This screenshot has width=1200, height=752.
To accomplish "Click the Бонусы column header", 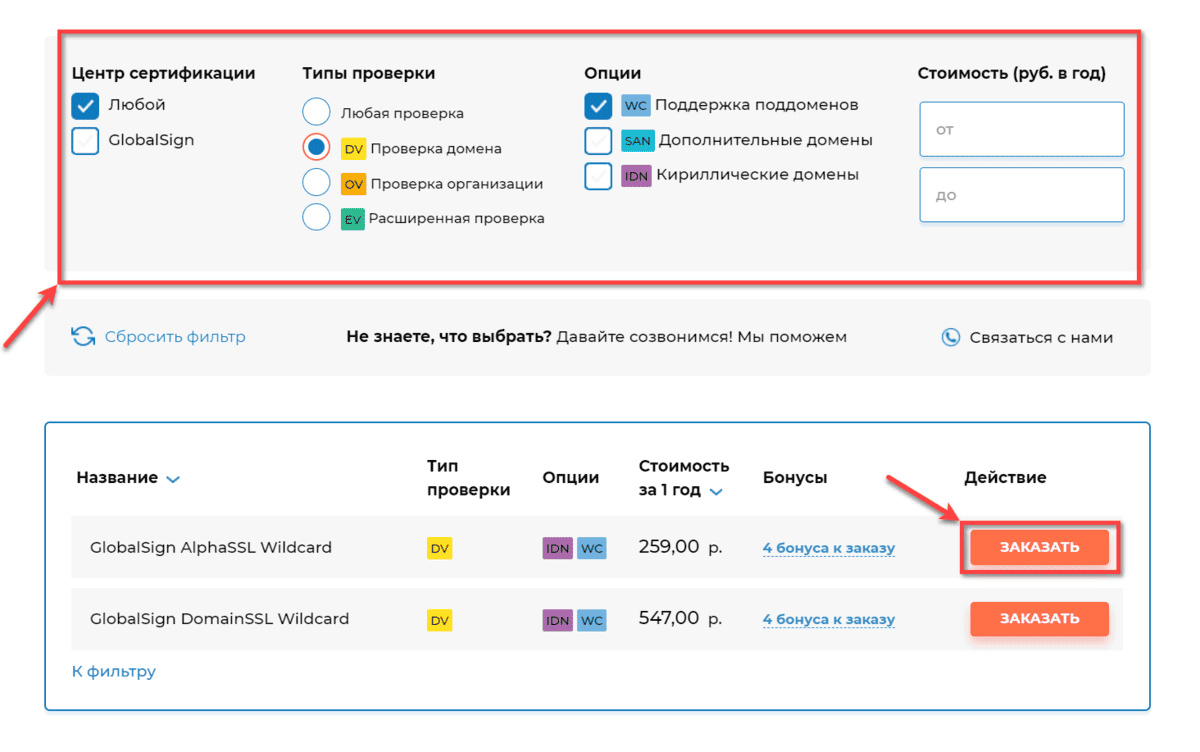I will (795, 478).
